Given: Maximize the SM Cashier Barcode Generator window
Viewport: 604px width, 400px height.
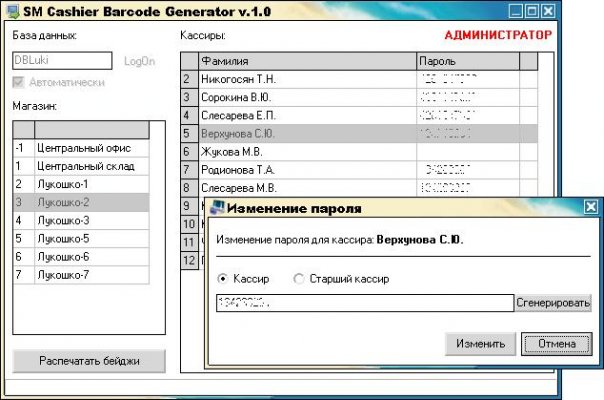Looking at the screenshot, I should click(532, 11).
